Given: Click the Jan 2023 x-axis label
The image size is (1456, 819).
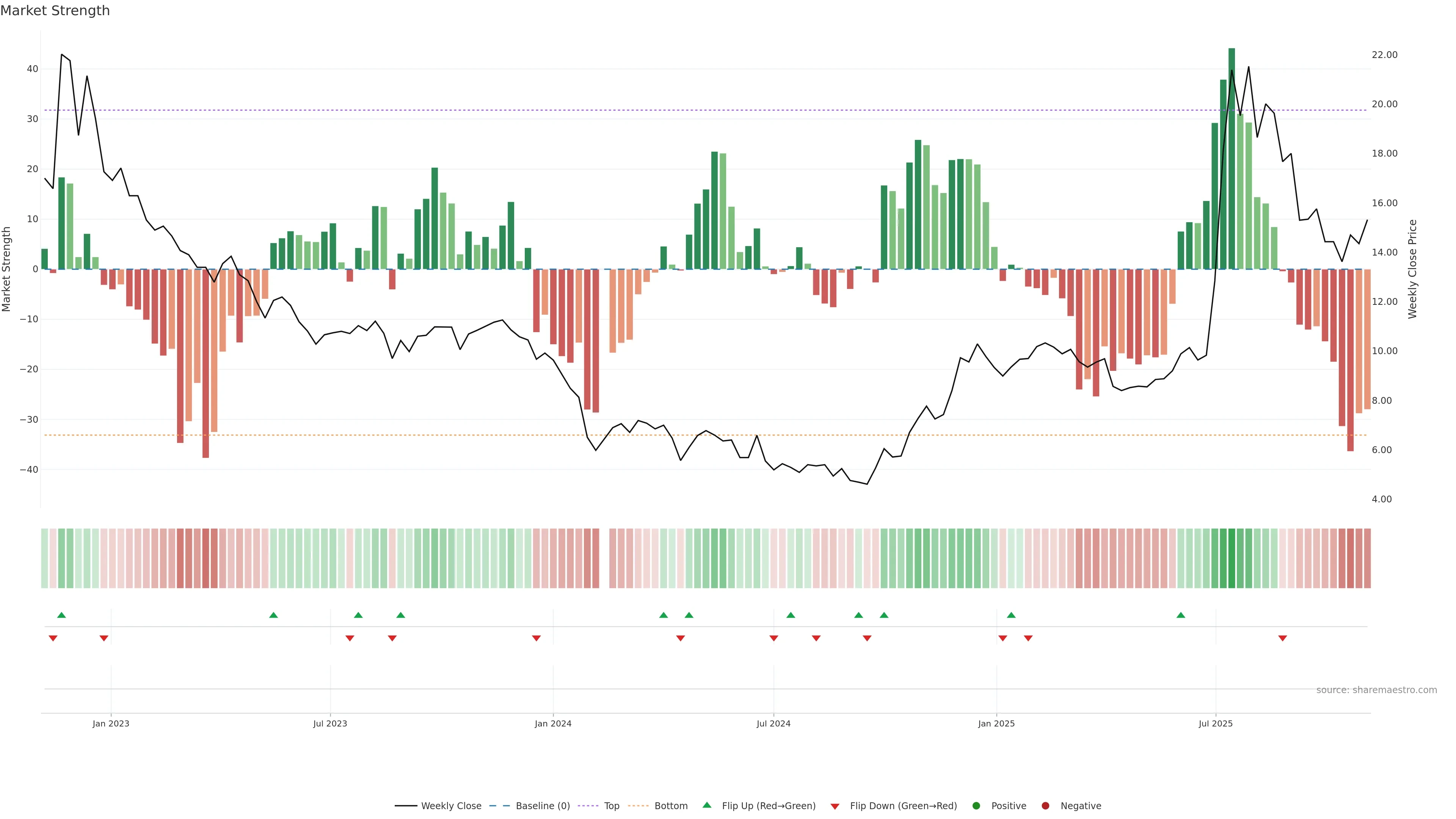Looking at the screenshot, I should [x=111, y=723].
